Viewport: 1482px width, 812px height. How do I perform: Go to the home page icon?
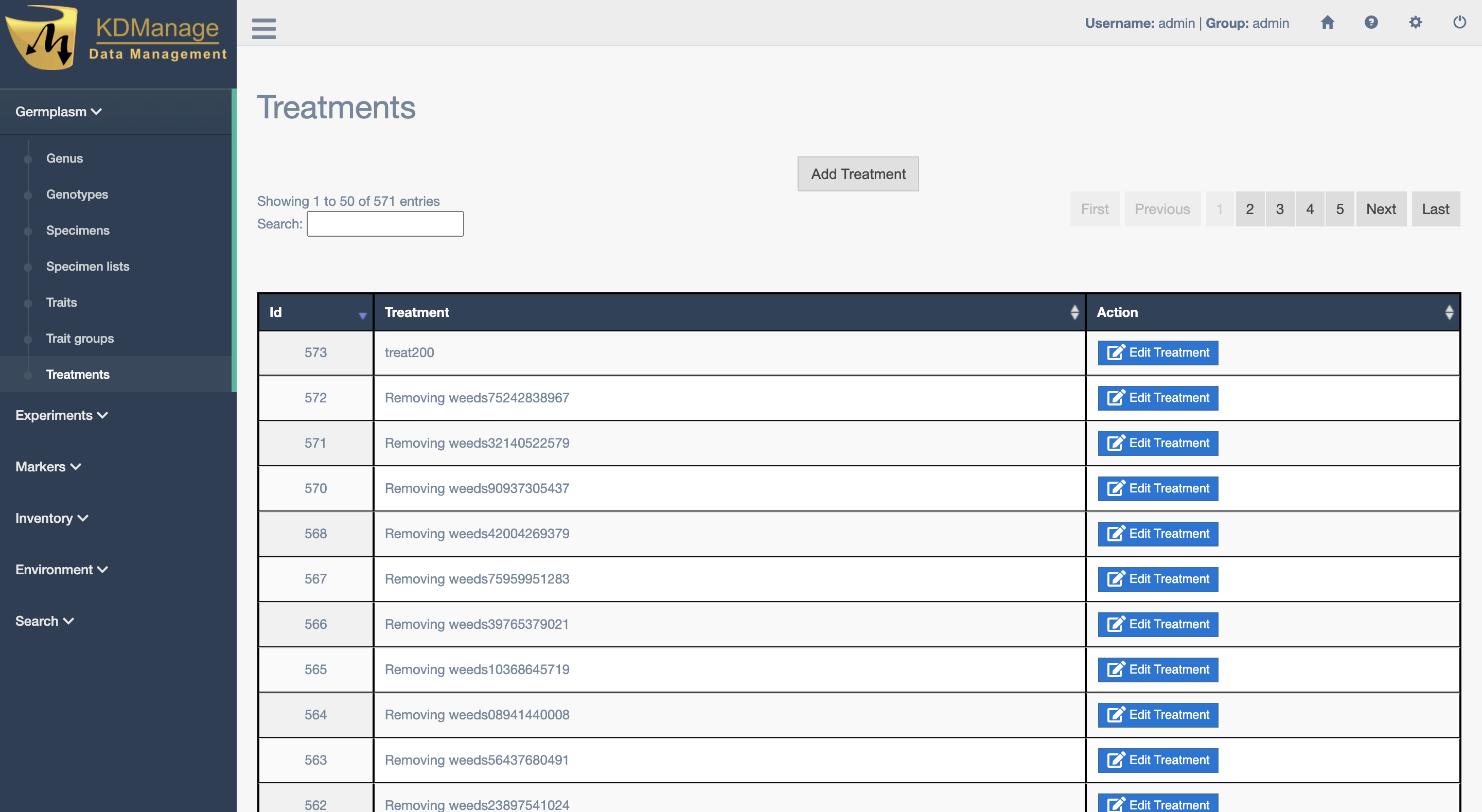[1327, 23]
